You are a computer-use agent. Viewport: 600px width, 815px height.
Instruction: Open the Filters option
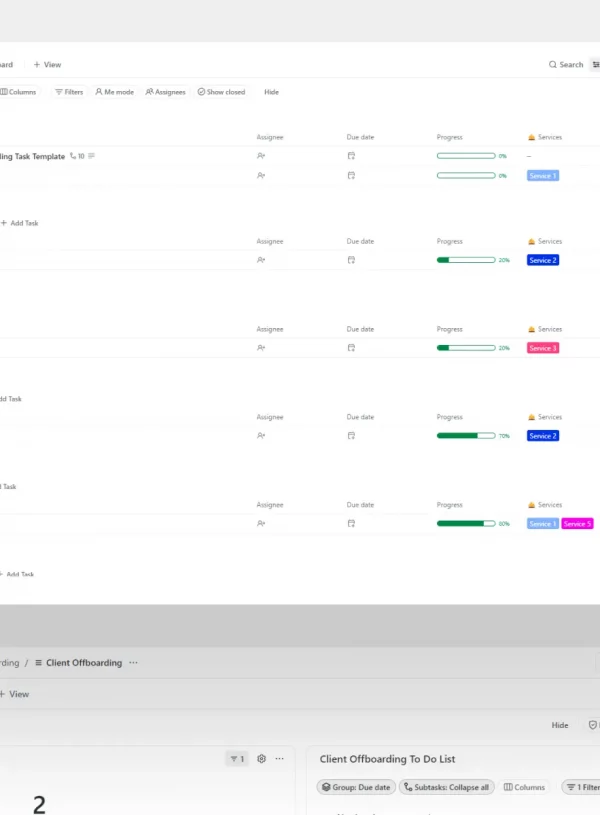(x=69, y=92)
